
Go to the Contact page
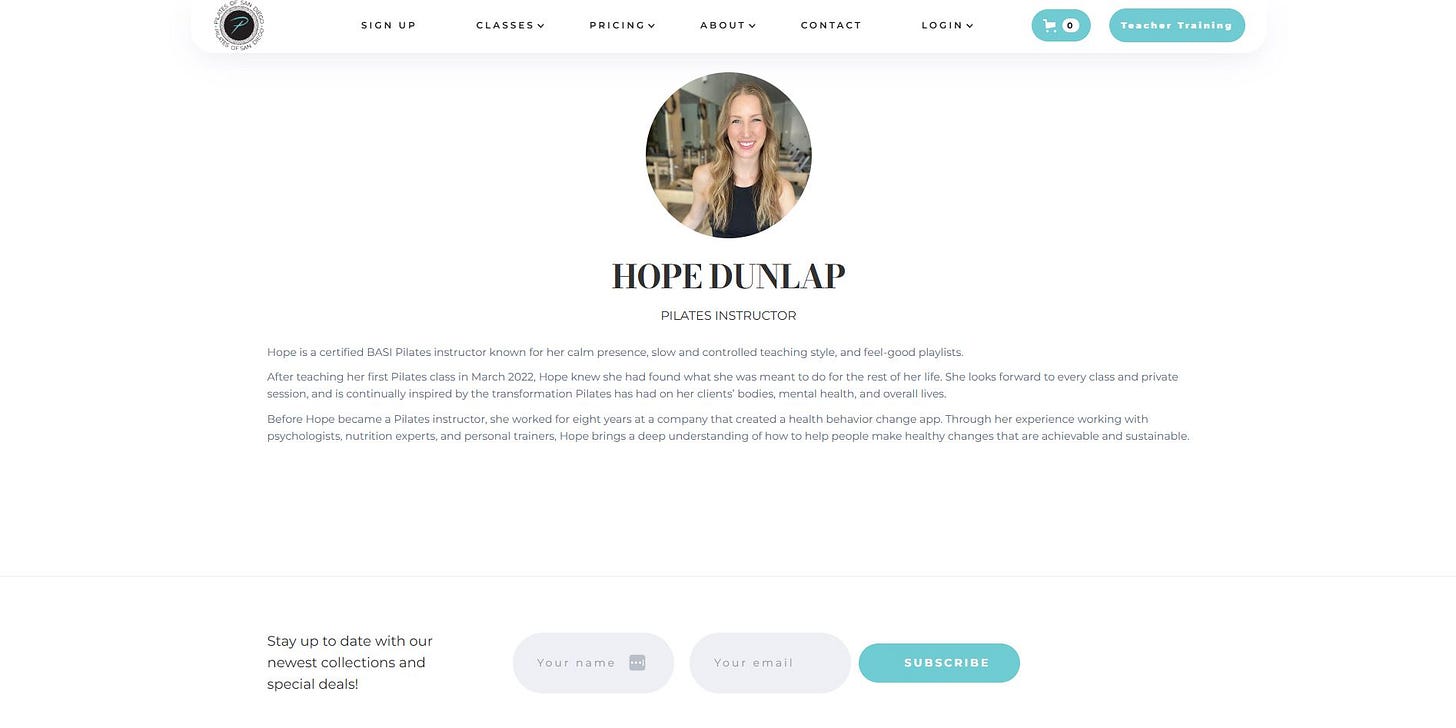click(x=831, y=25)
